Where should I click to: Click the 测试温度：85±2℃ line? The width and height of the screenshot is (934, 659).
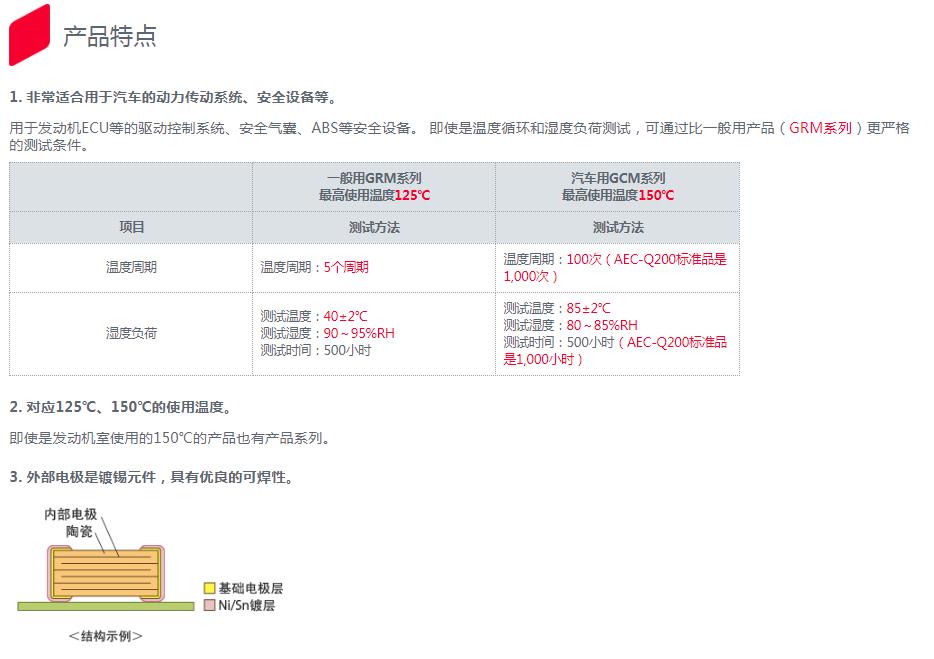pyautogui.click(x=557, y=308)
